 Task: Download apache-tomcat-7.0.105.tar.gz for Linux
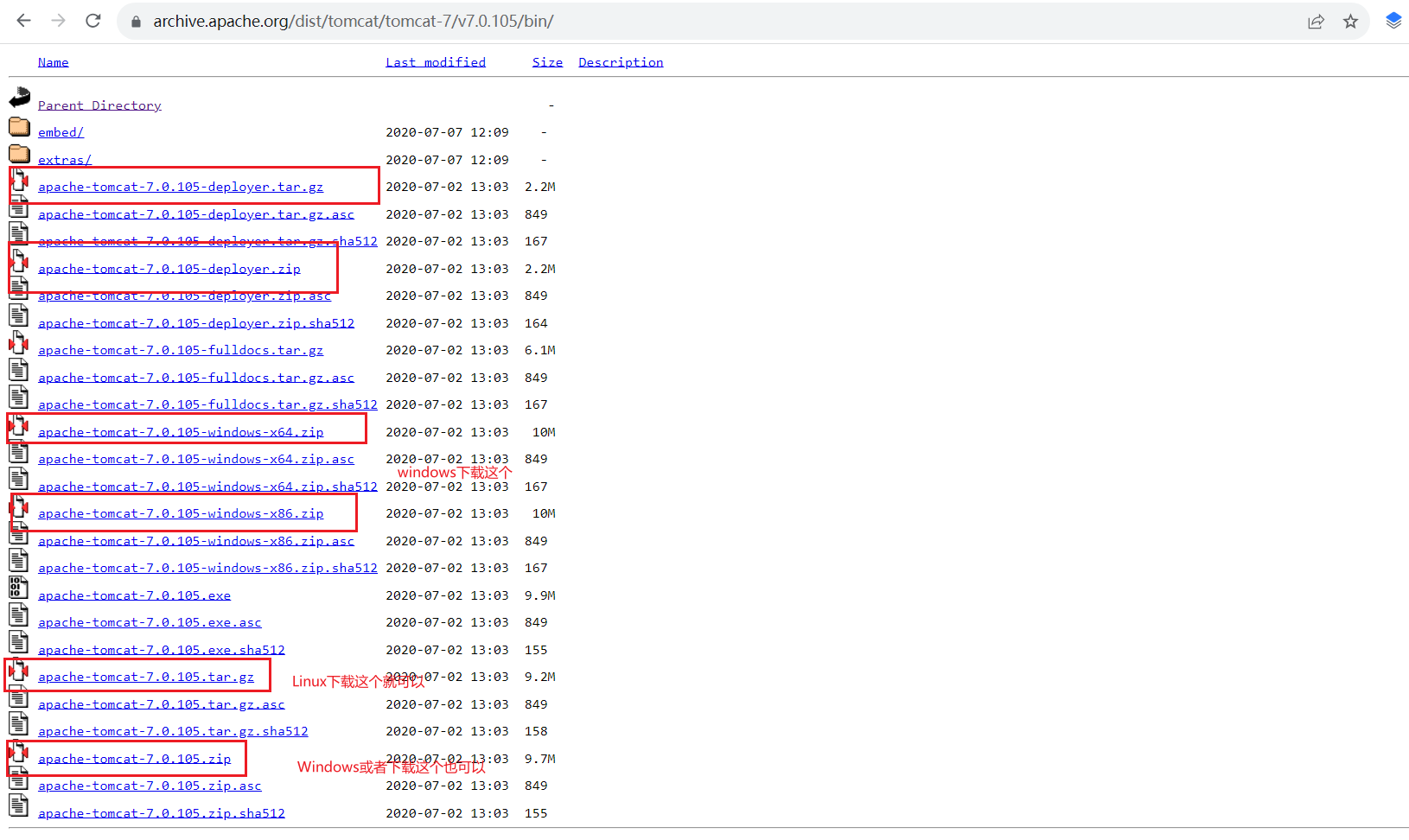(x=146, y=677)
